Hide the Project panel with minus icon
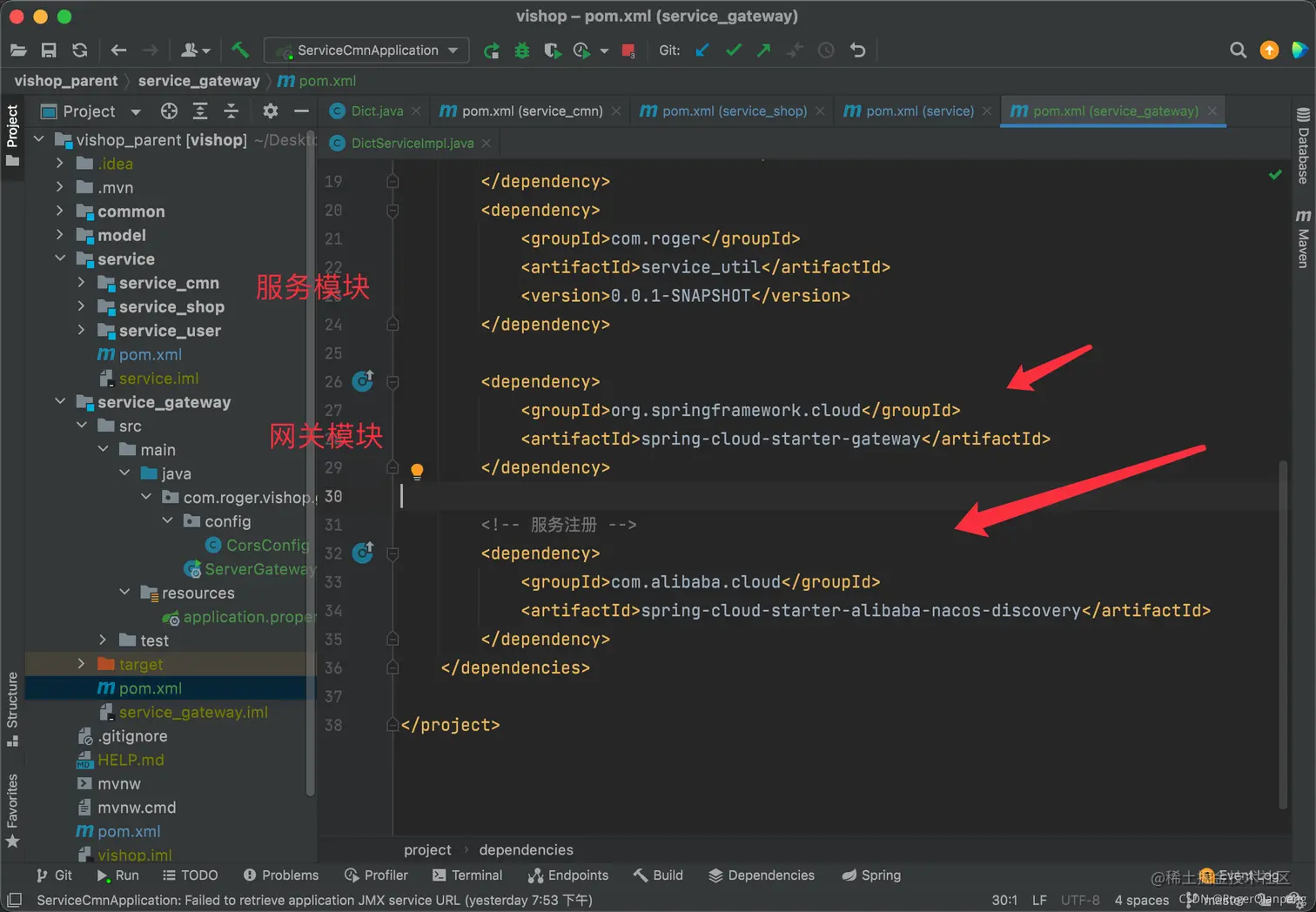 pos(301,111)
